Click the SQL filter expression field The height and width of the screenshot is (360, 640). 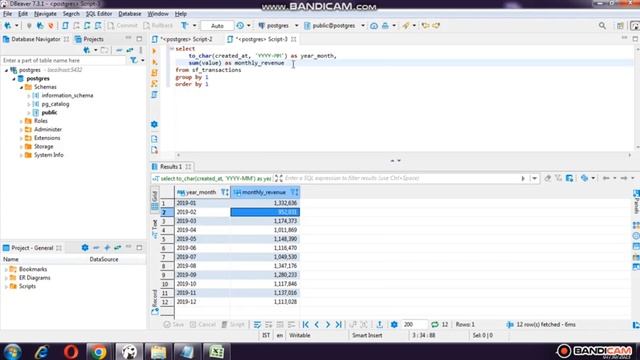click(x=401, y=178)
